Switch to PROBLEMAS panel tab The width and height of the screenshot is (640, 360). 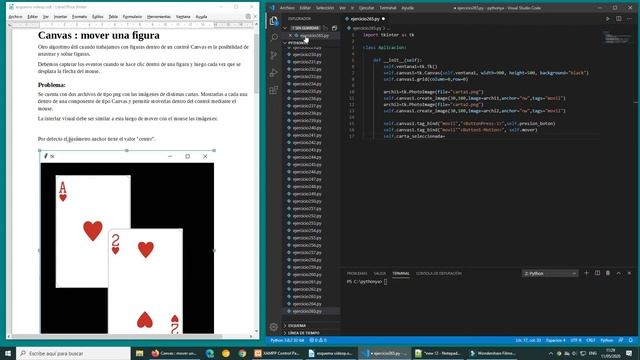(x=357, y=273)
